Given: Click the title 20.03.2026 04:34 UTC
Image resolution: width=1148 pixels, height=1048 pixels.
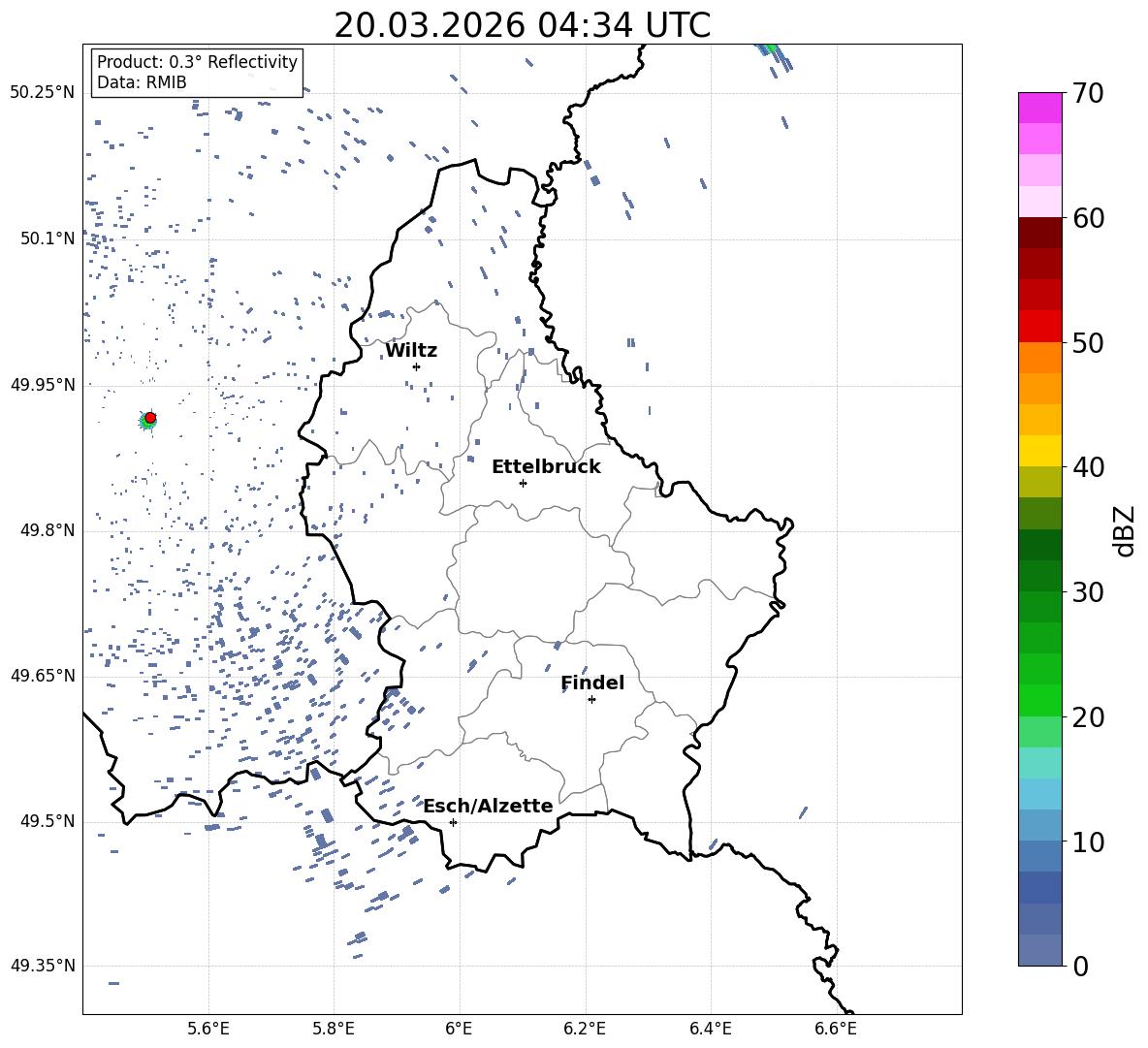Looking at the screenshot, I should point(522,25).
